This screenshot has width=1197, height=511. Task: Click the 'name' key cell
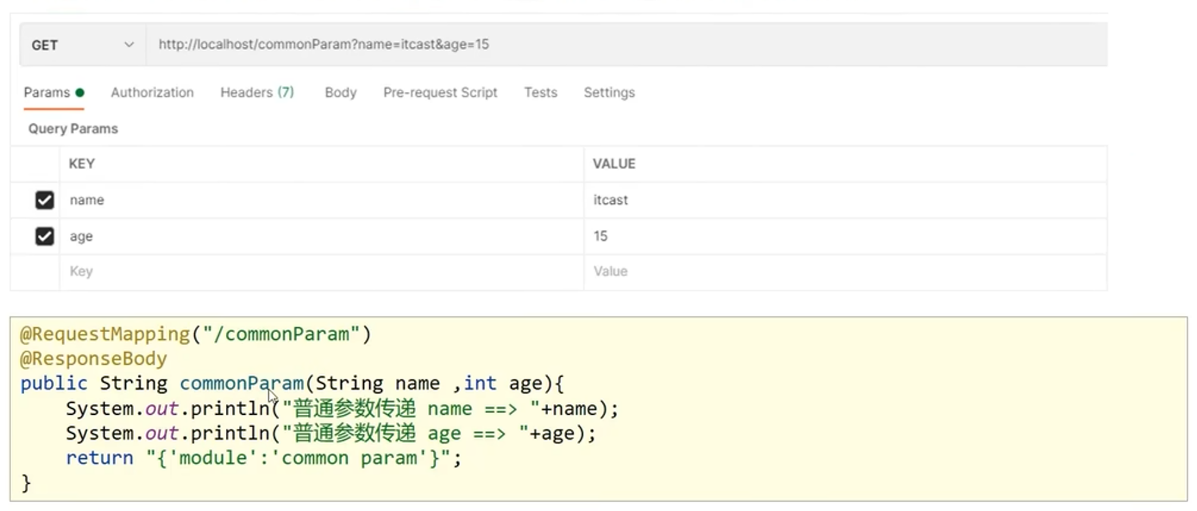point(321,200)
